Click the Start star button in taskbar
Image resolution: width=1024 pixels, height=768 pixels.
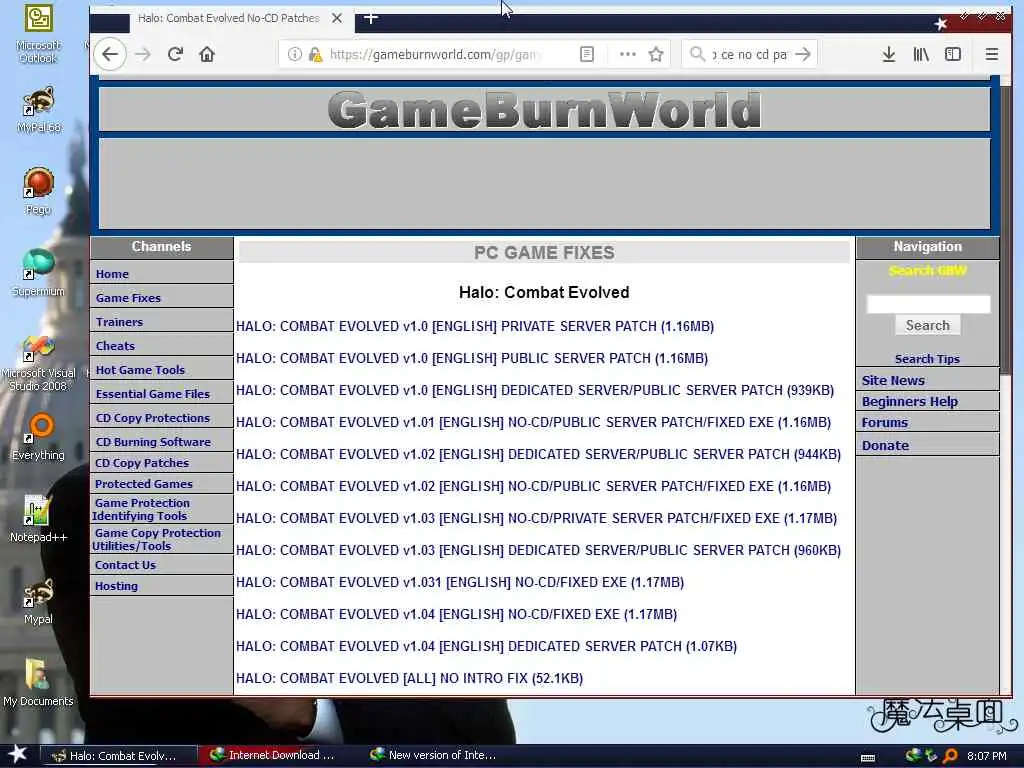[17, 754]
